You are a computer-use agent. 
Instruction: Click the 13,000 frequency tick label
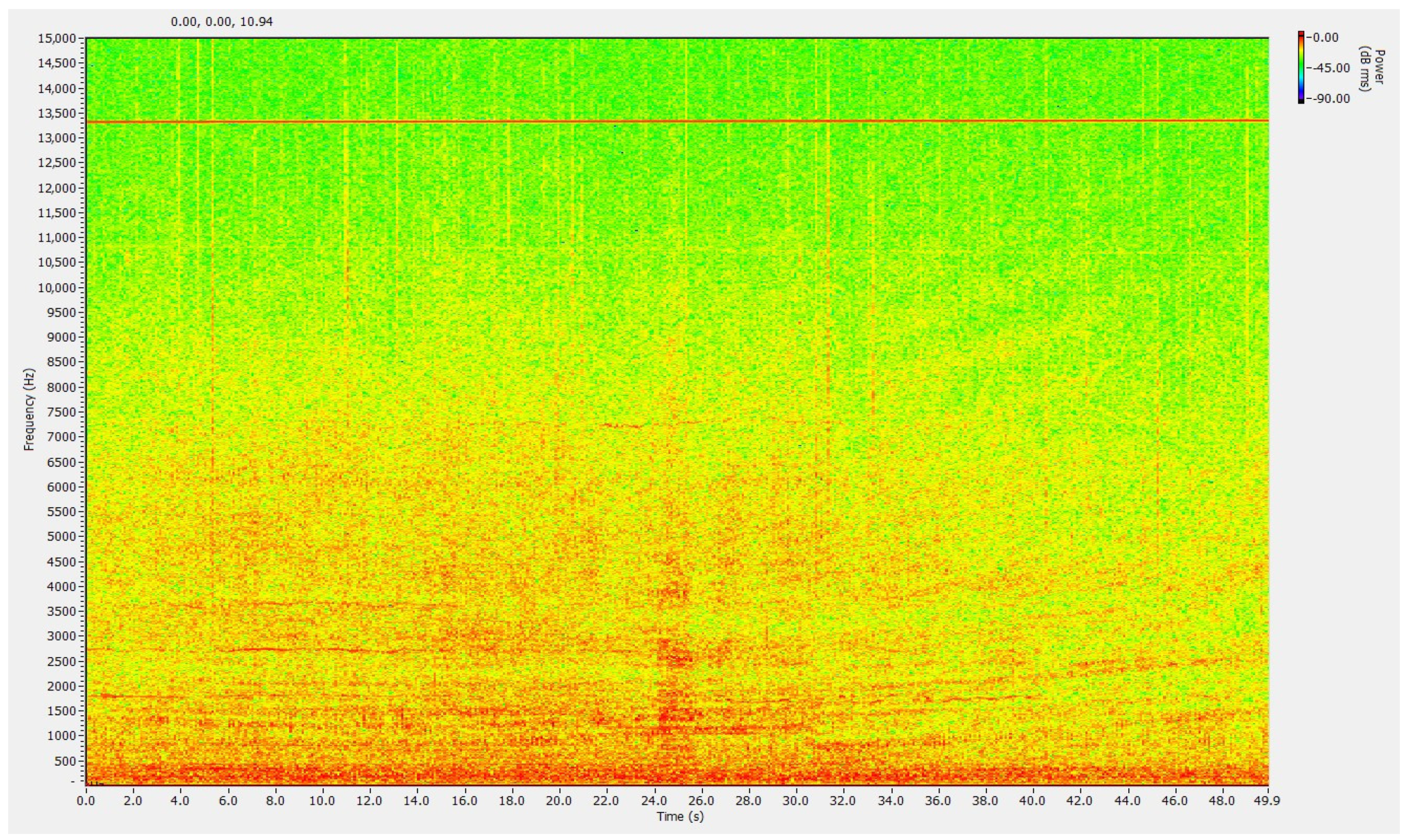tap(57, 138)
